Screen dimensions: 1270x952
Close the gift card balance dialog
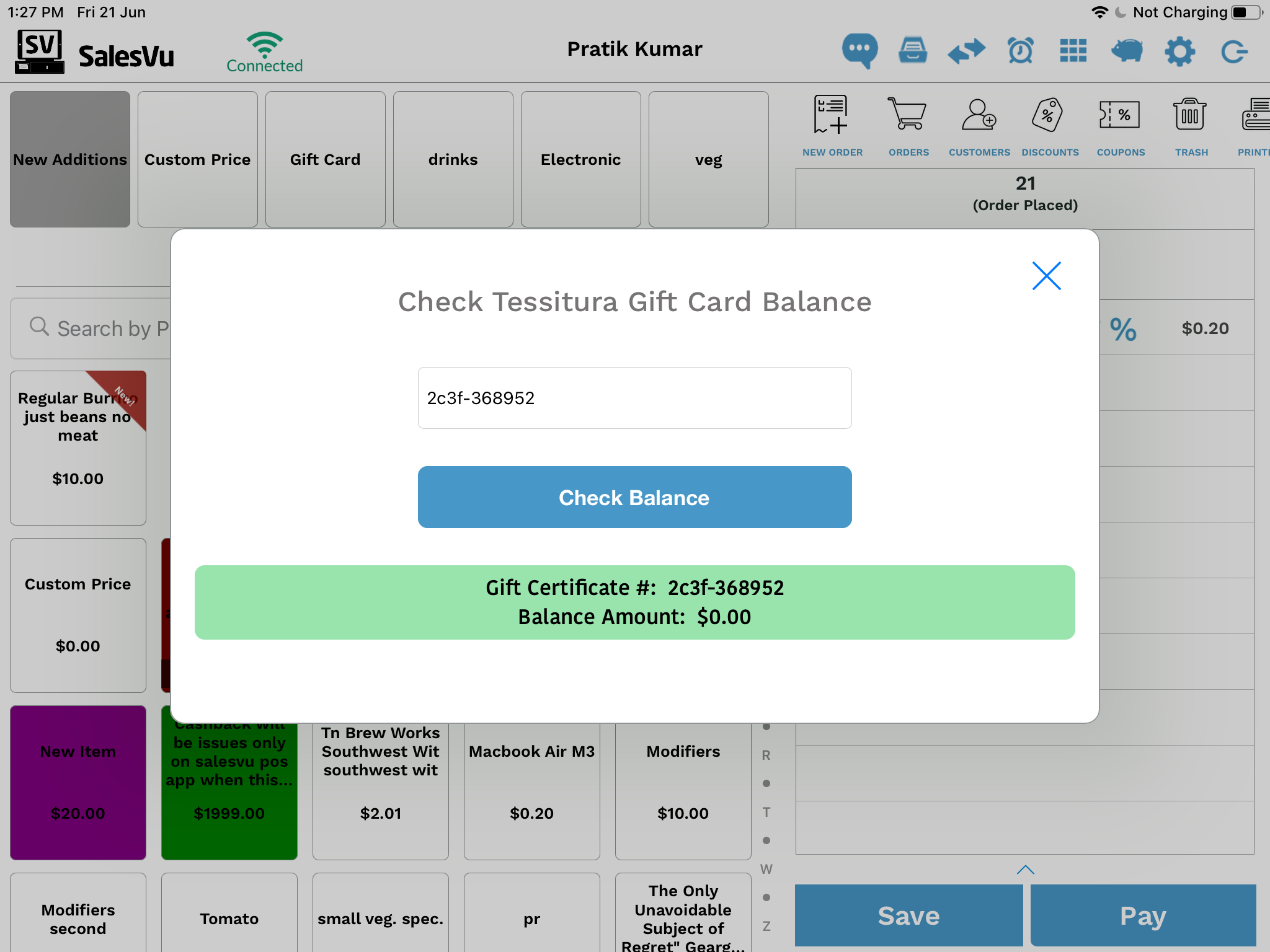pos(1046,276)
